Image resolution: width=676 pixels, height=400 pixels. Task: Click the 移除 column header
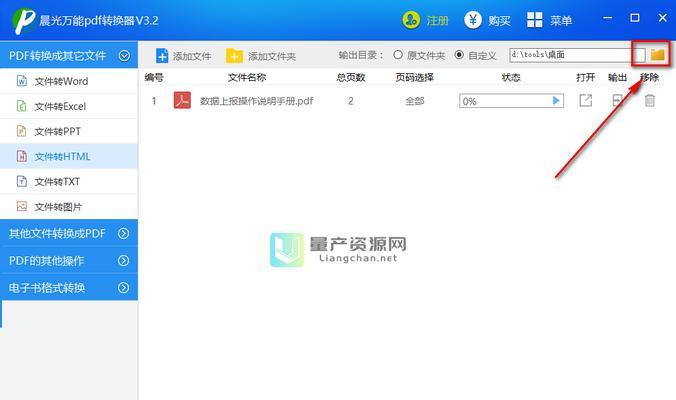tap(650, 78)
